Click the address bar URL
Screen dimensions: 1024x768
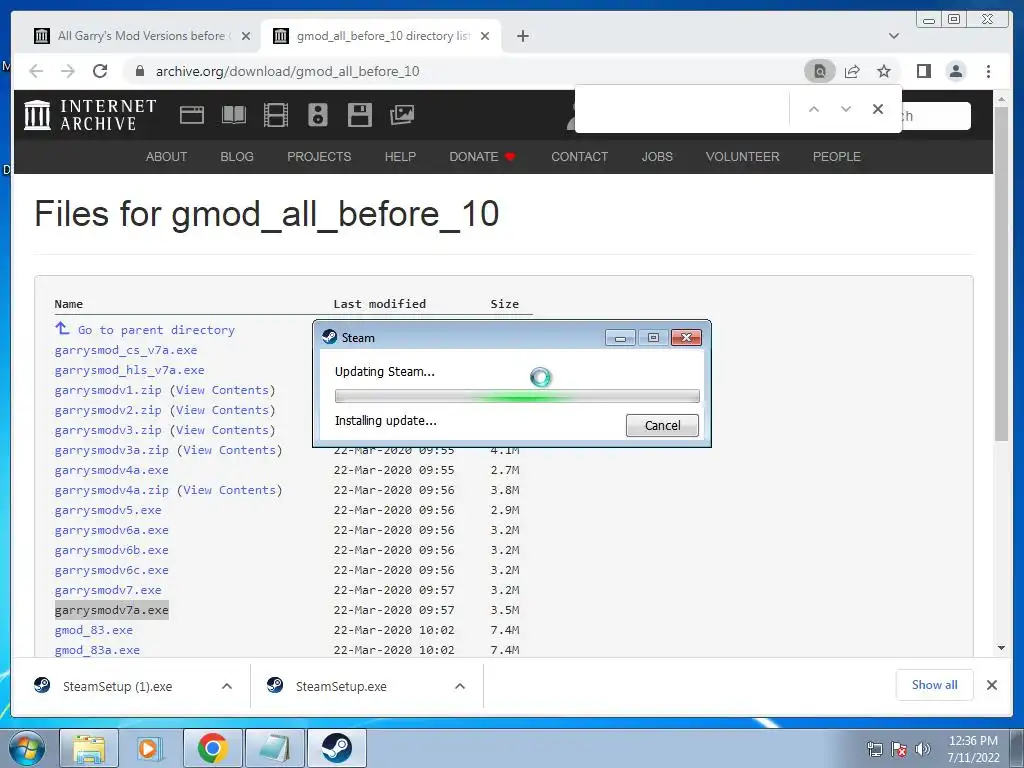point(287,71)
